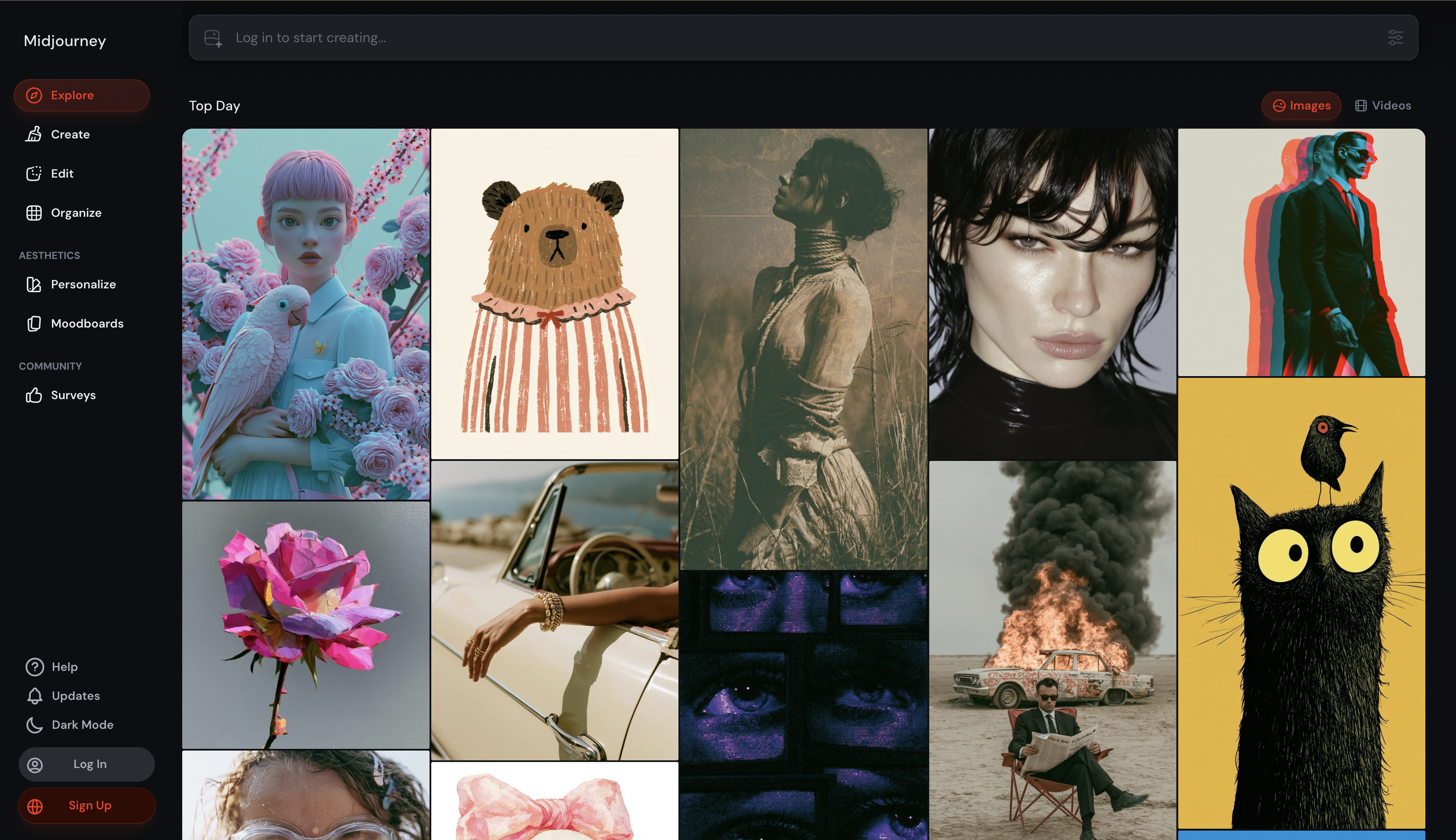
Task: Switch to the Videos tab
Action: 1383,106
